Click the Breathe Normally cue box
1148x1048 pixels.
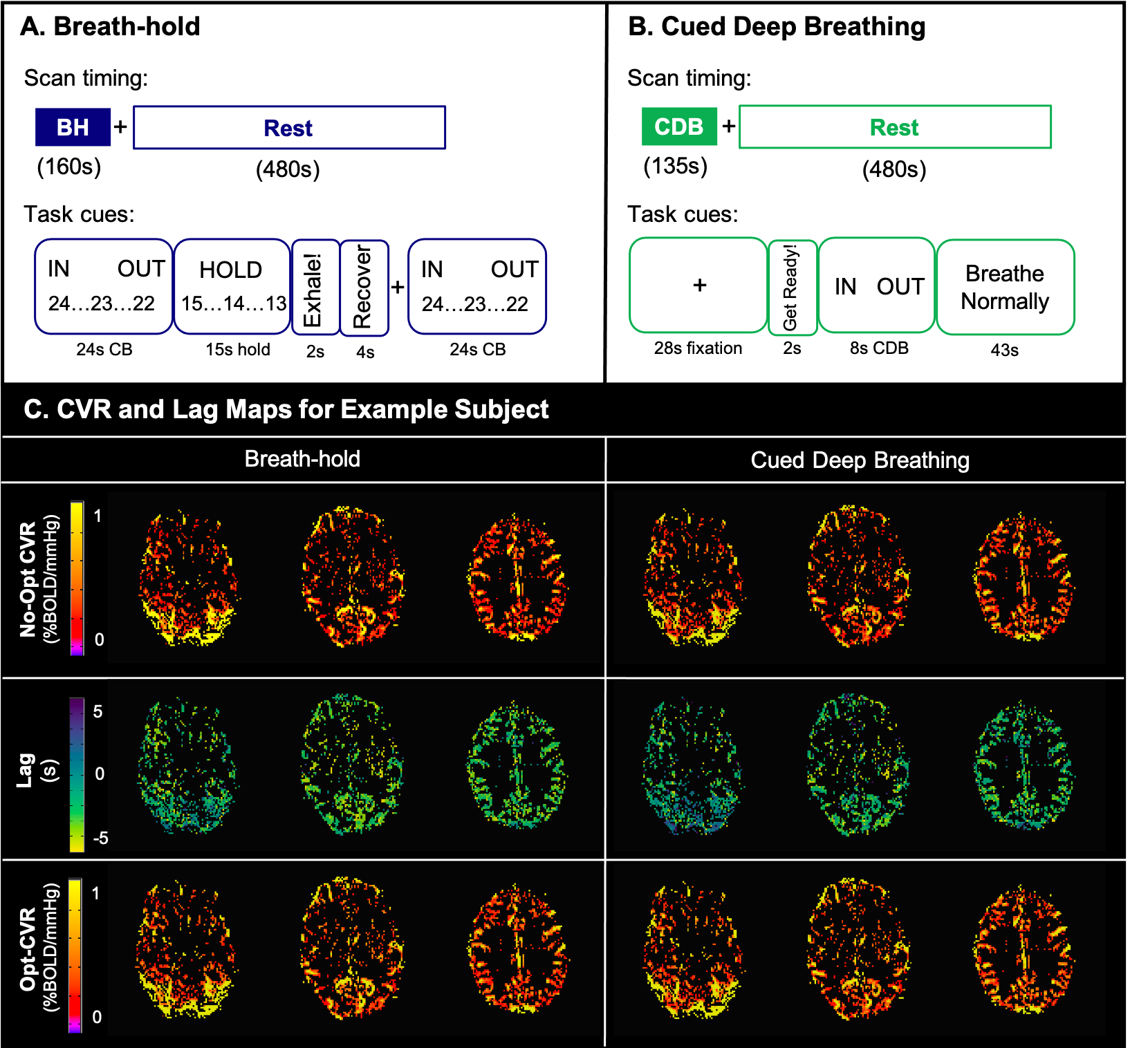pos(1005,287)
